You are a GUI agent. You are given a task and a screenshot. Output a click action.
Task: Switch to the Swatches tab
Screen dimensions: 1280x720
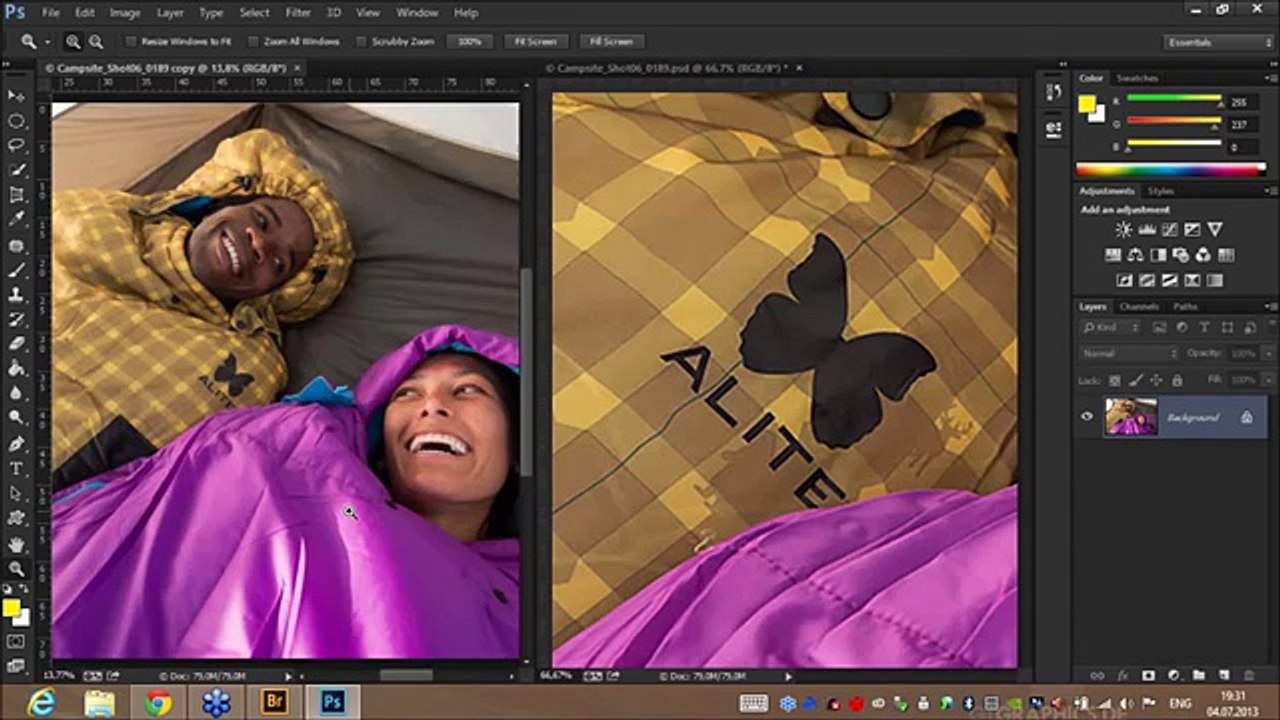tap(1137, 78)
